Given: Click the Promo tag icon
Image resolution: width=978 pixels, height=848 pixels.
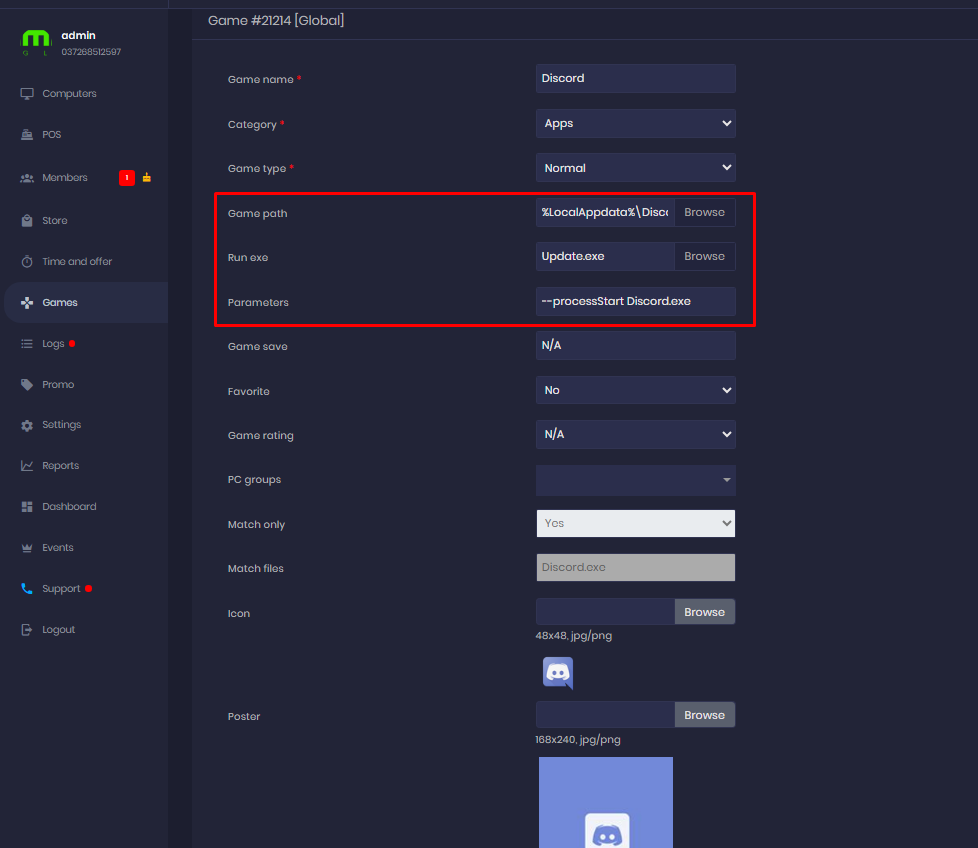Looking at the screenshot, I should [27, 385].
